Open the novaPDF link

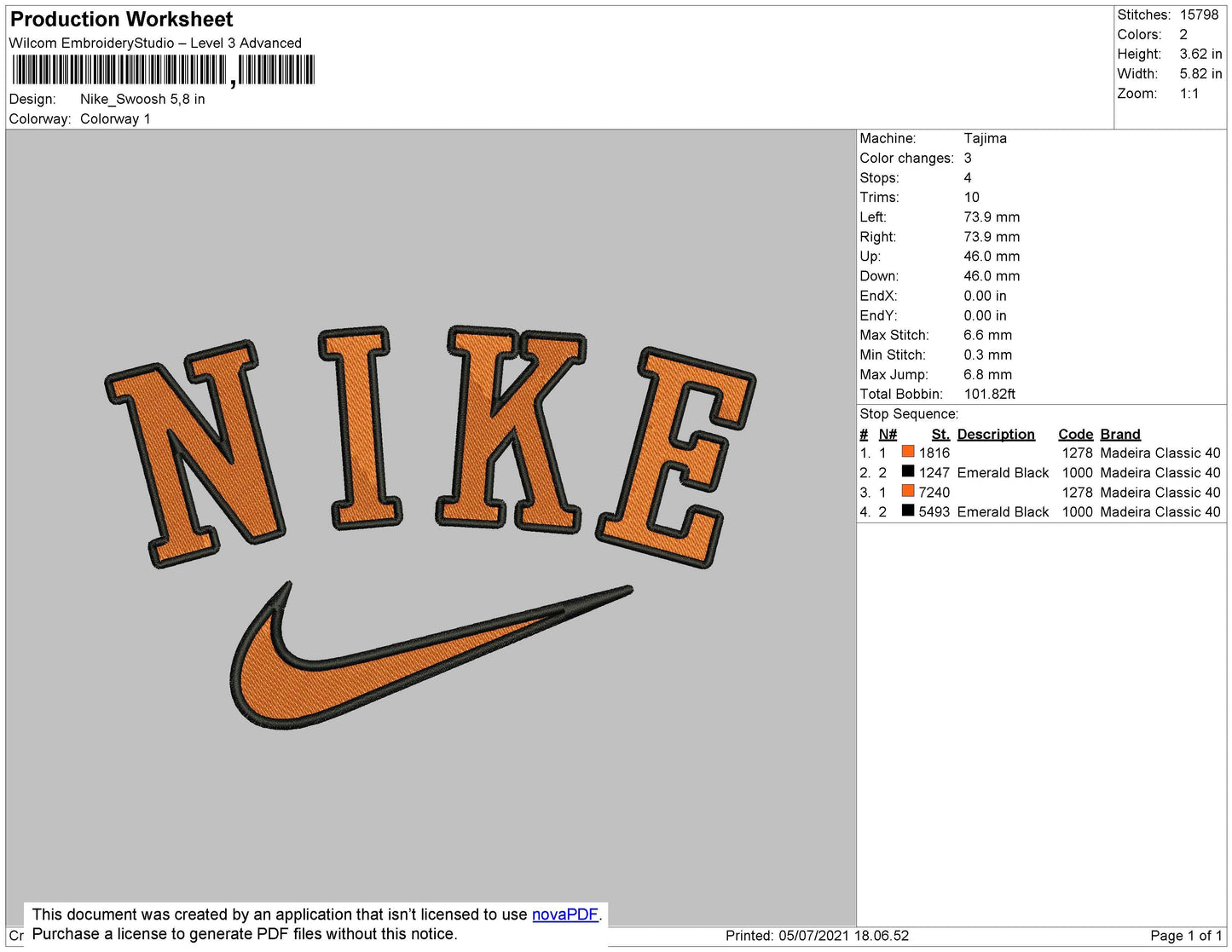565,914
